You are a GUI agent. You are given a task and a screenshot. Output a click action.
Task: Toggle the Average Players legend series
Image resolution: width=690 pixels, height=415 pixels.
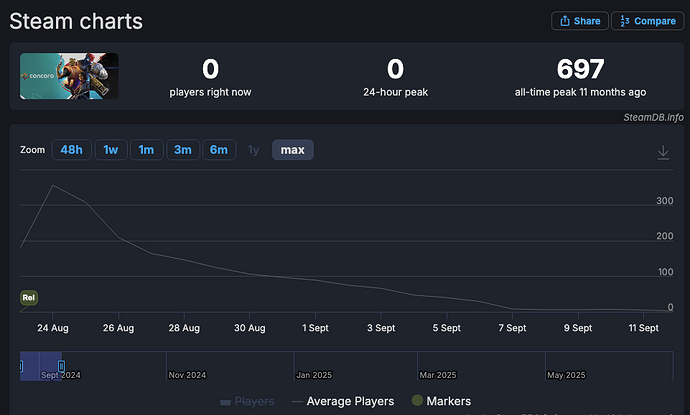click(343, 401)
